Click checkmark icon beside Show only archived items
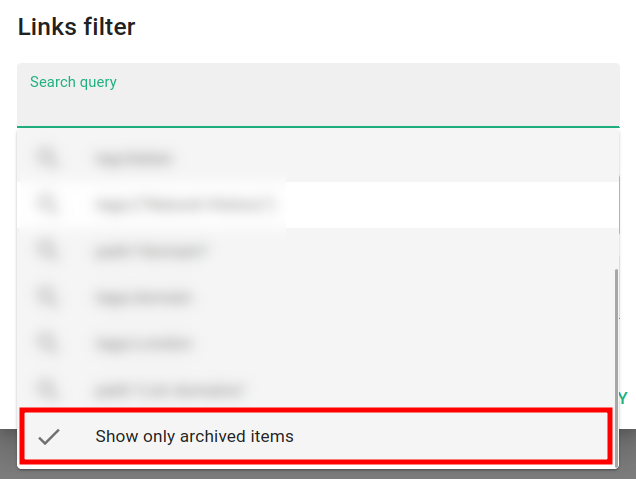 pos(48,436)
